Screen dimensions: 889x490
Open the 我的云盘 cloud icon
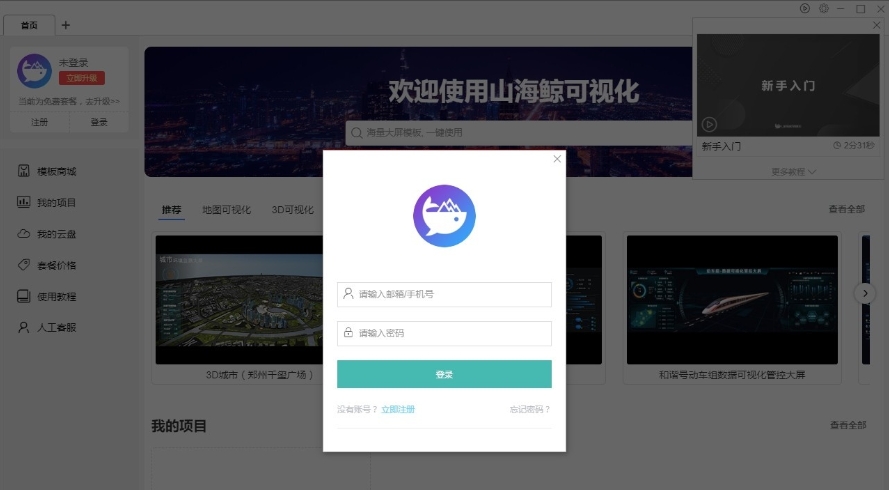tap(23, 234)
